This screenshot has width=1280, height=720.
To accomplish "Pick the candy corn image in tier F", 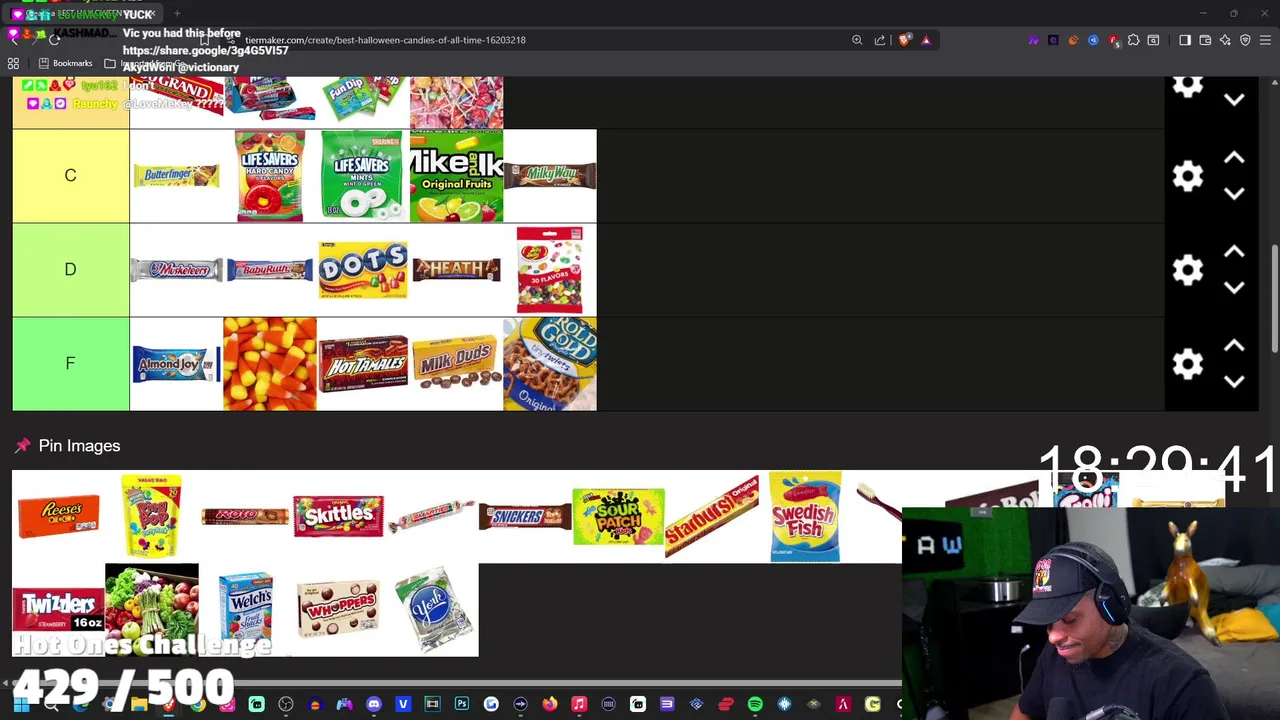I will pos(270,364).
